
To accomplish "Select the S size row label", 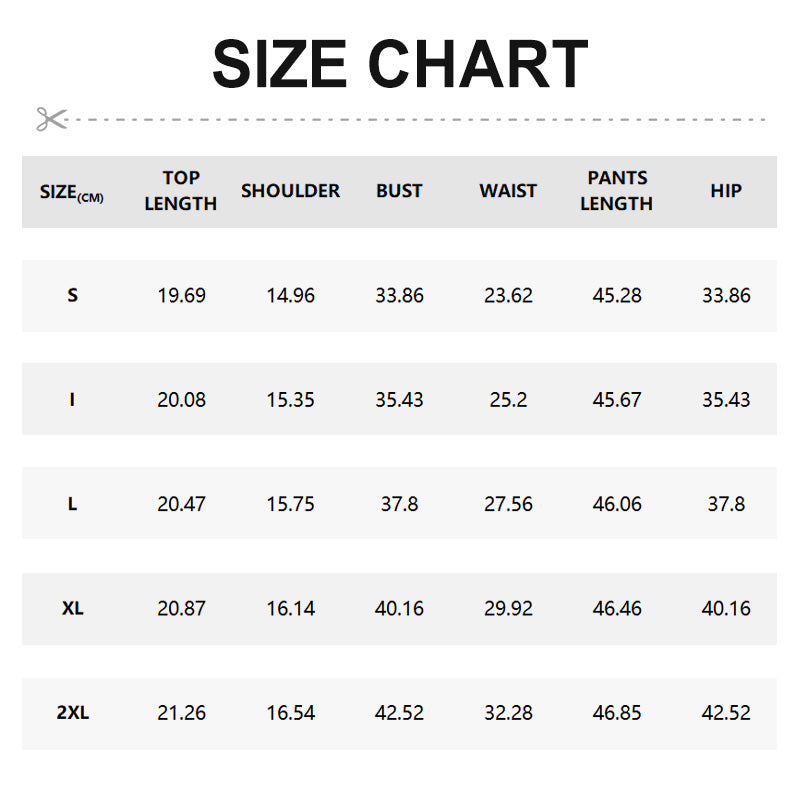I will (72, 296).
